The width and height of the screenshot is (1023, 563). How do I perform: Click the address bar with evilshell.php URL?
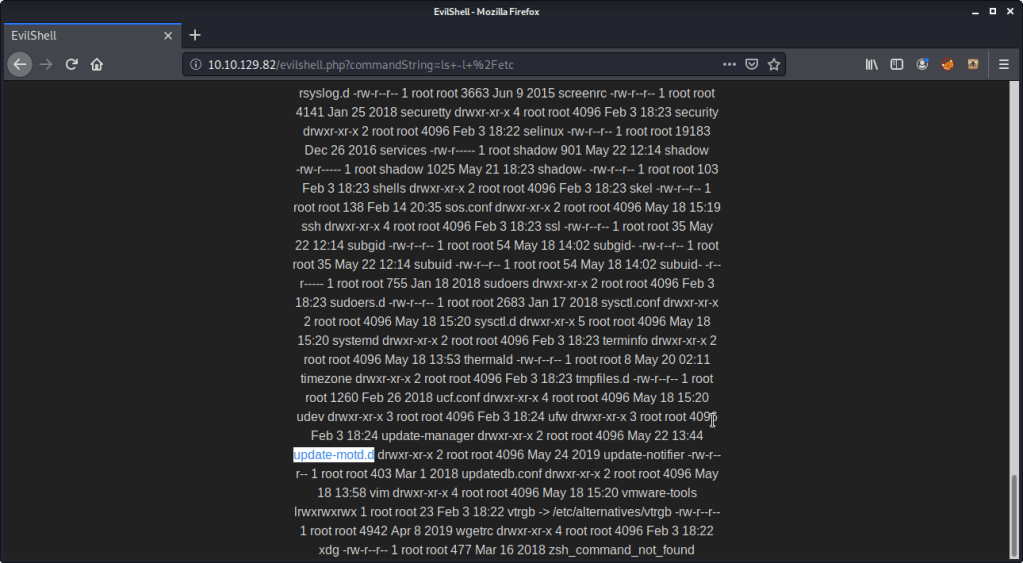[450, 64]
